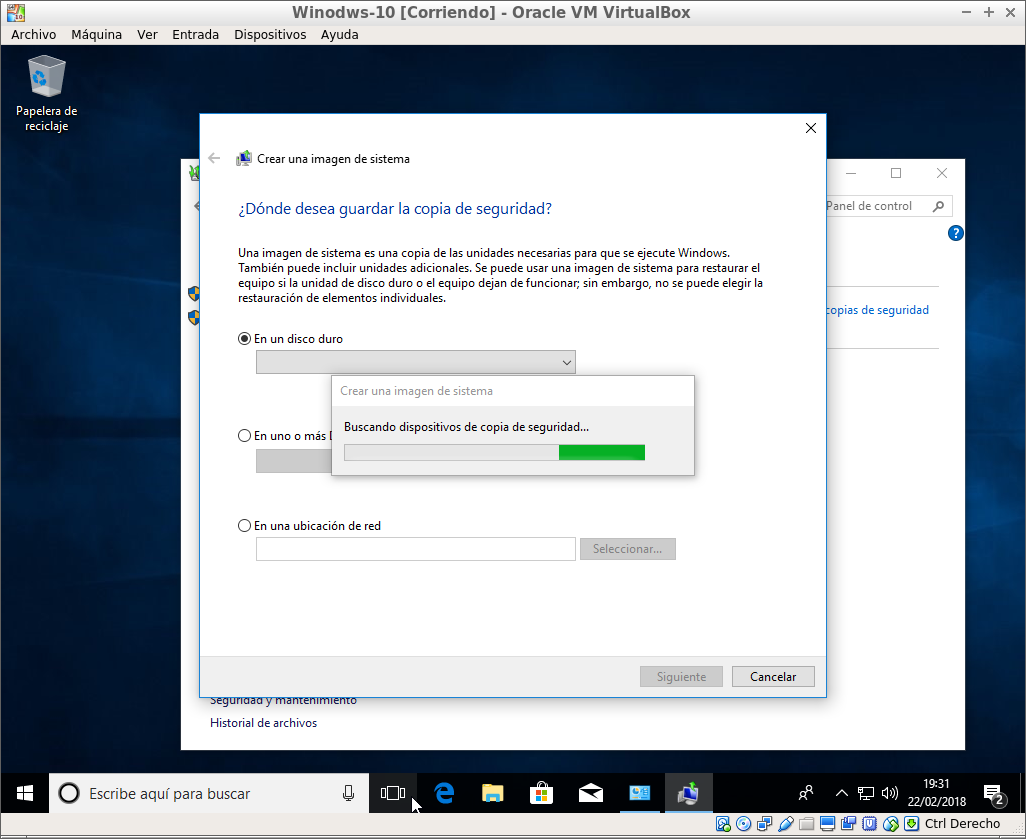Viewport: 1026px width, 839px height.
Task: Open File Explorer from the taskbar
Action: pos(492,793)
